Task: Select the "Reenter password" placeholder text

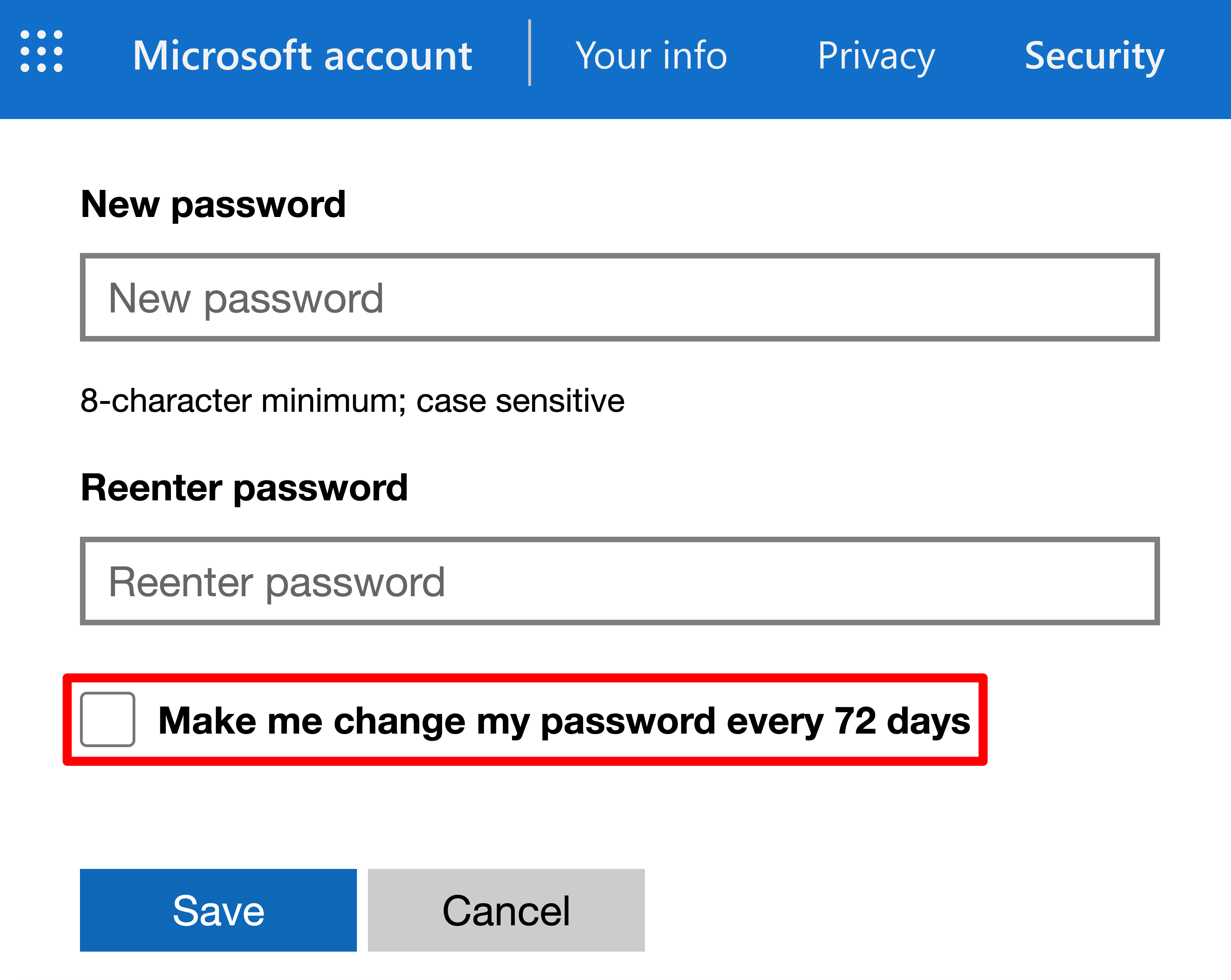Action: [x=276, y=582]
